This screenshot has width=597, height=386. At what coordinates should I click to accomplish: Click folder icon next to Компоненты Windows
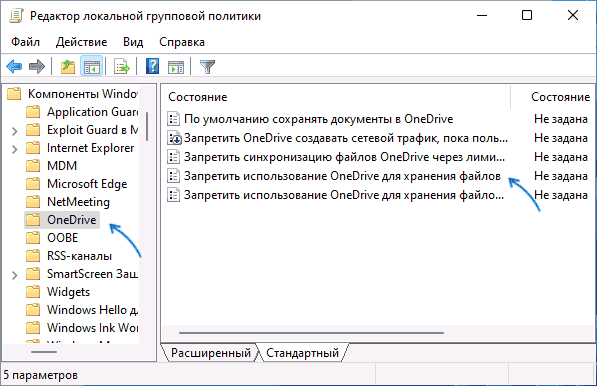[x=14, y=94]
